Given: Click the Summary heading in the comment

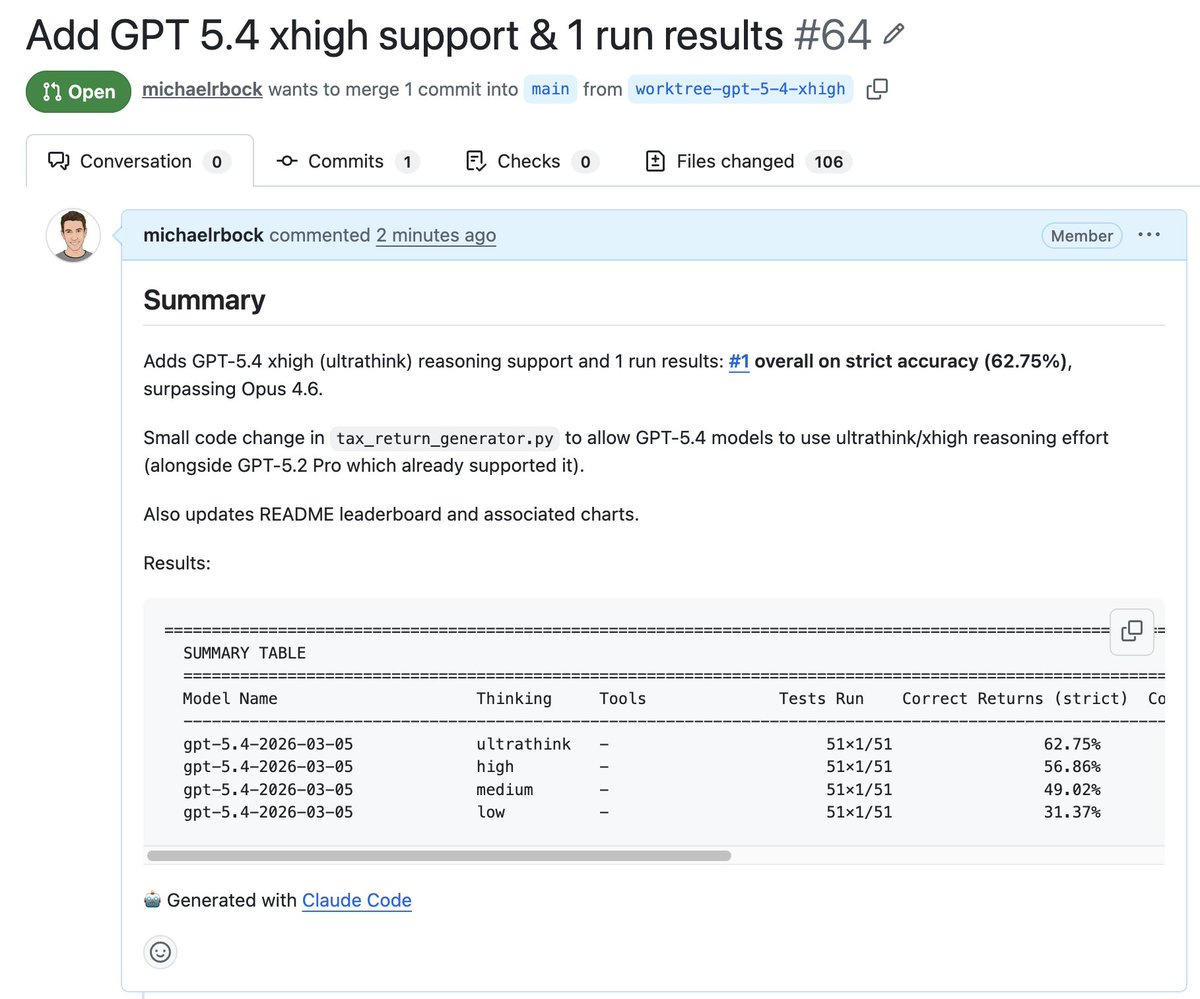Looking at the screenshot, I should tap(204, 300).
